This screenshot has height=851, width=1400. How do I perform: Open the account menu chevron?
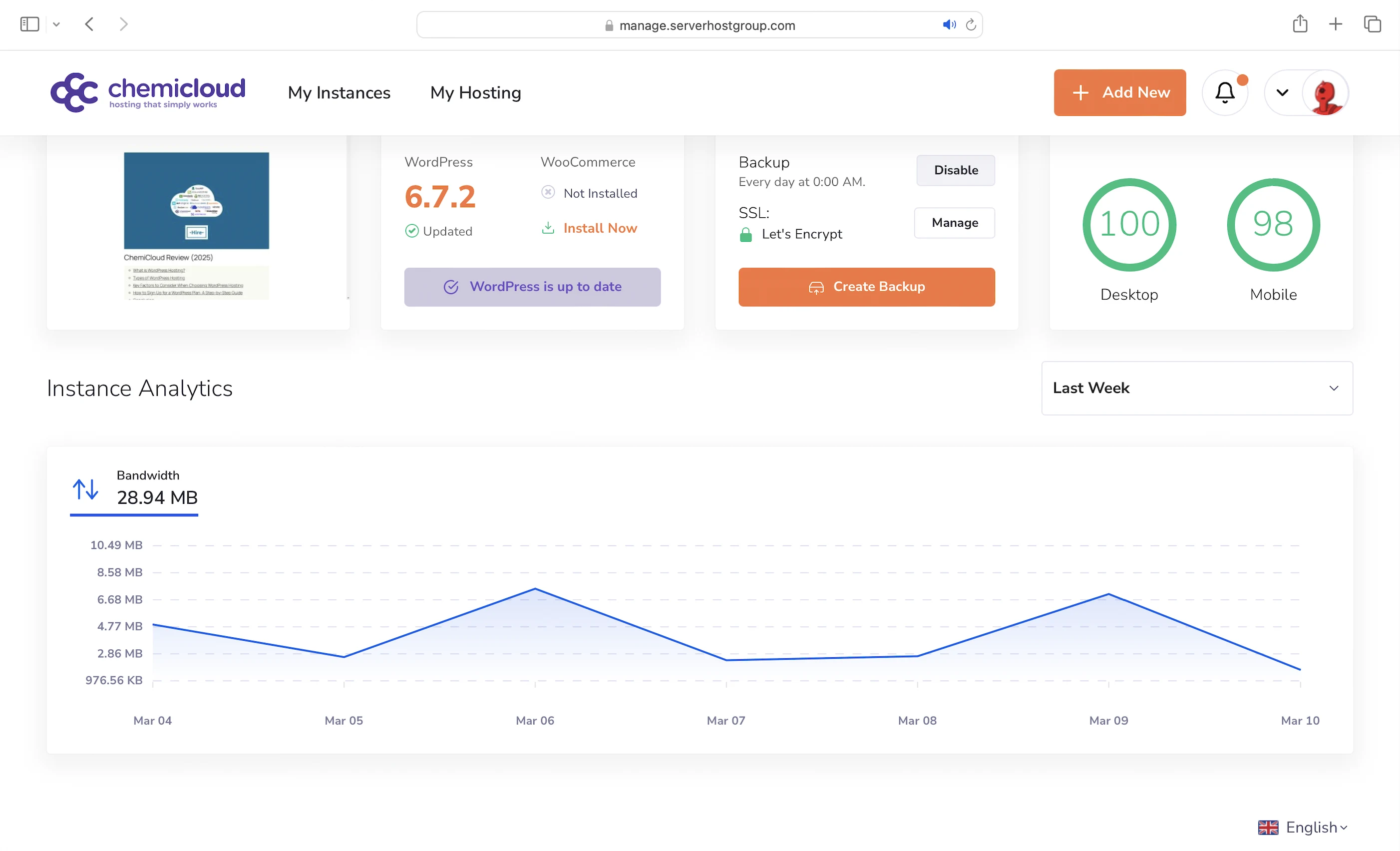[1282, 93]
